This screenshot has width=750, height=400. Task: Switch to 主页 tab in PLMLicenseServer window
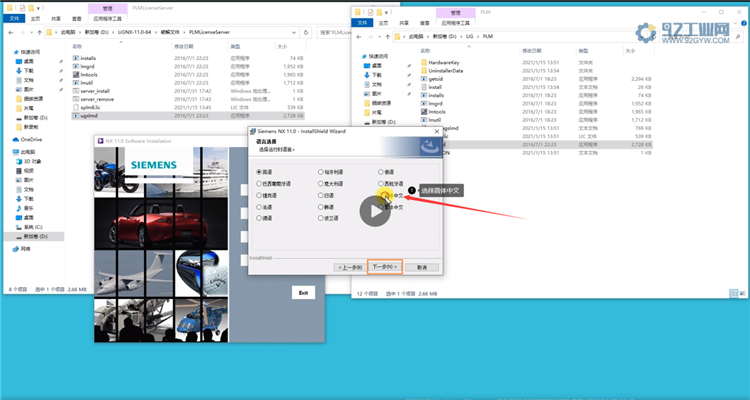[35, 19]
